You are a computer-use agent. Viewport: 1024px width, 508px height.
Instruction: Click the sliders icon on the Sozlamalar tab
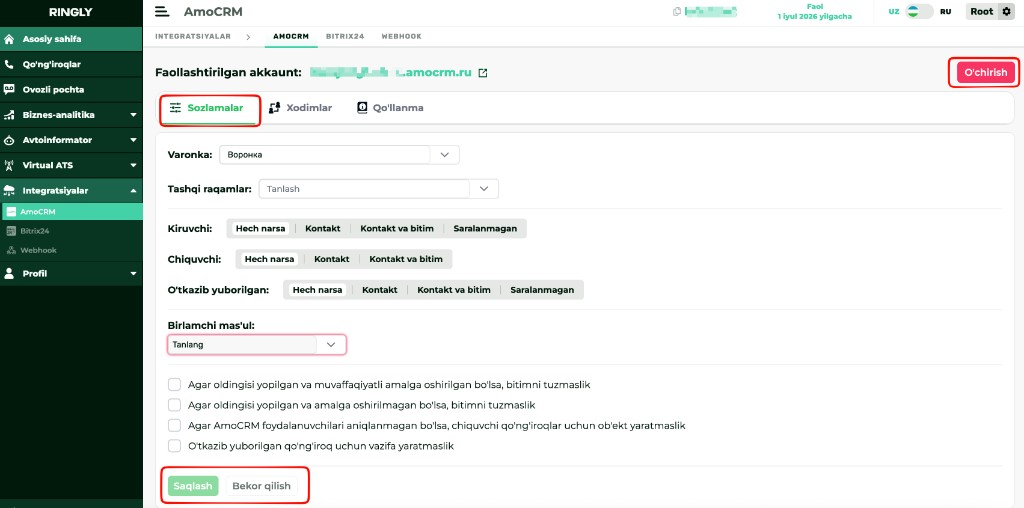point(175,108)
